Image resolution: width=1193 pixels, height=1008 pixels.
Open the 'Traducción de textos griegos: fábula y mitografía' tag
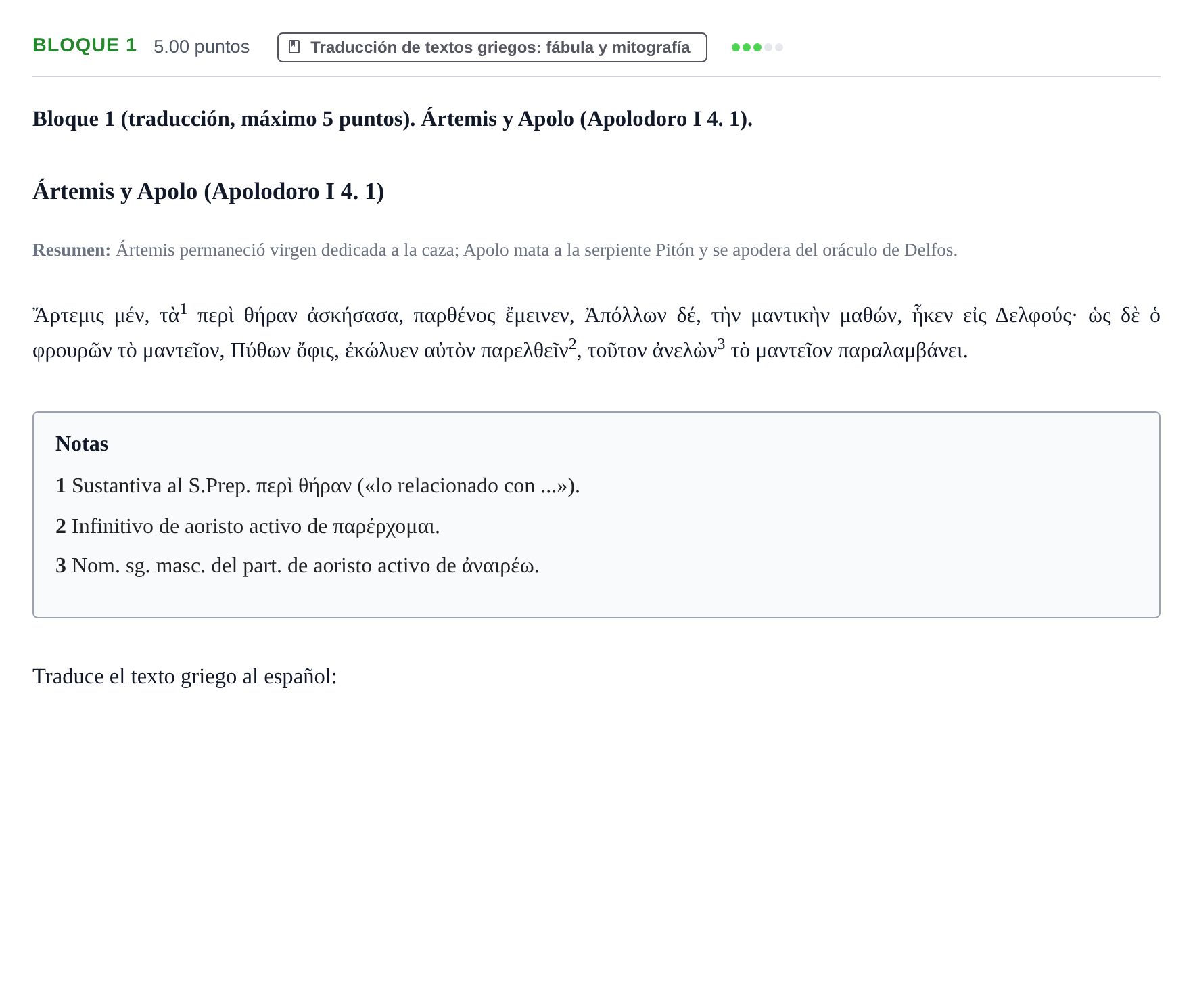492,47
